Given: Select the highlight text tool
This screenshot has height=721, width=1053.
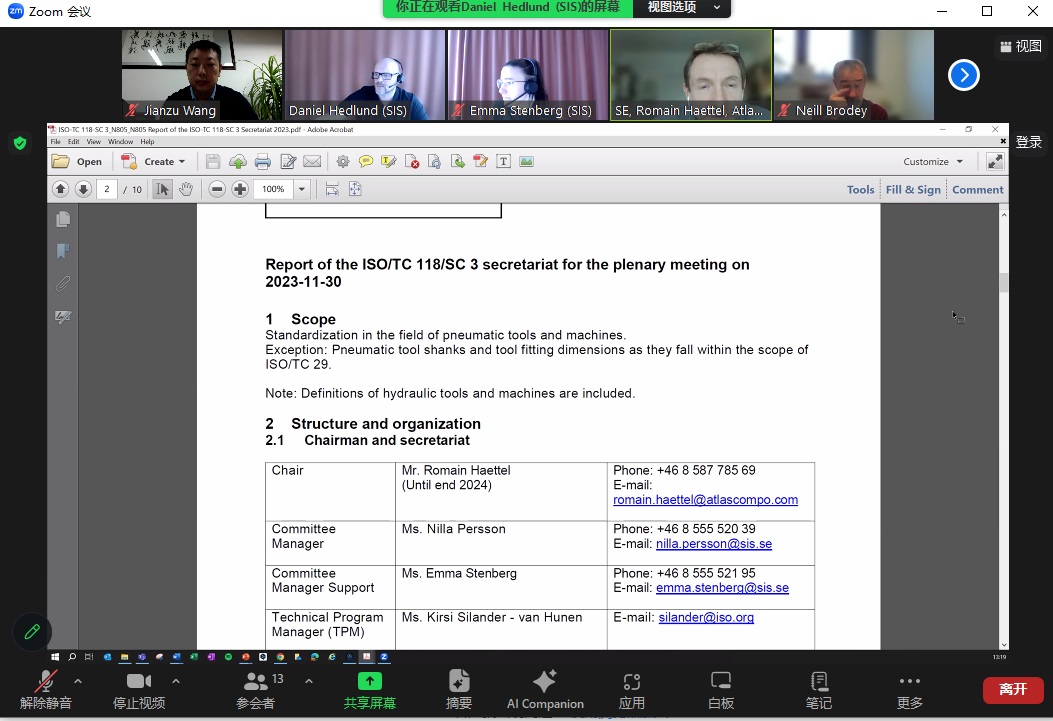Looking at the screenshot, I should [389, 162].
